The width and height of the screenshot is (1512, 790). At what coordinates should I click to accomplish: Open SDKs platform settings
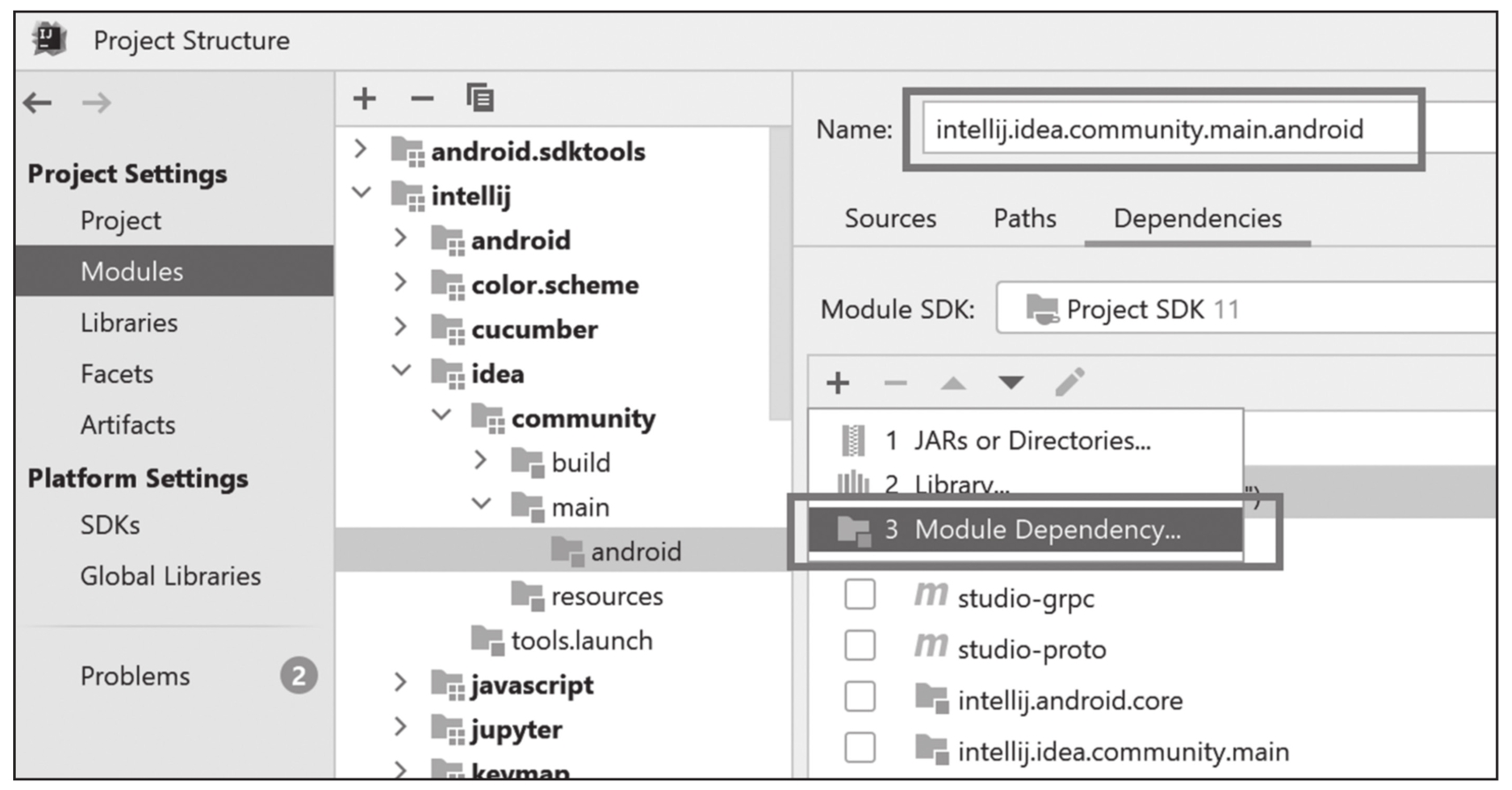coord(110,525)
